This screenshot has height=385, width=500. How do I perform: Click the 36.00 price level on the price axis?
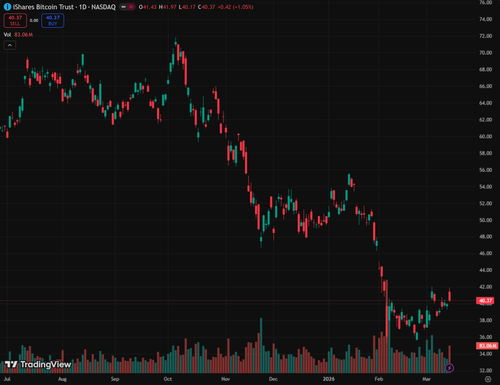pyautogui.click(x=485, y=337)
